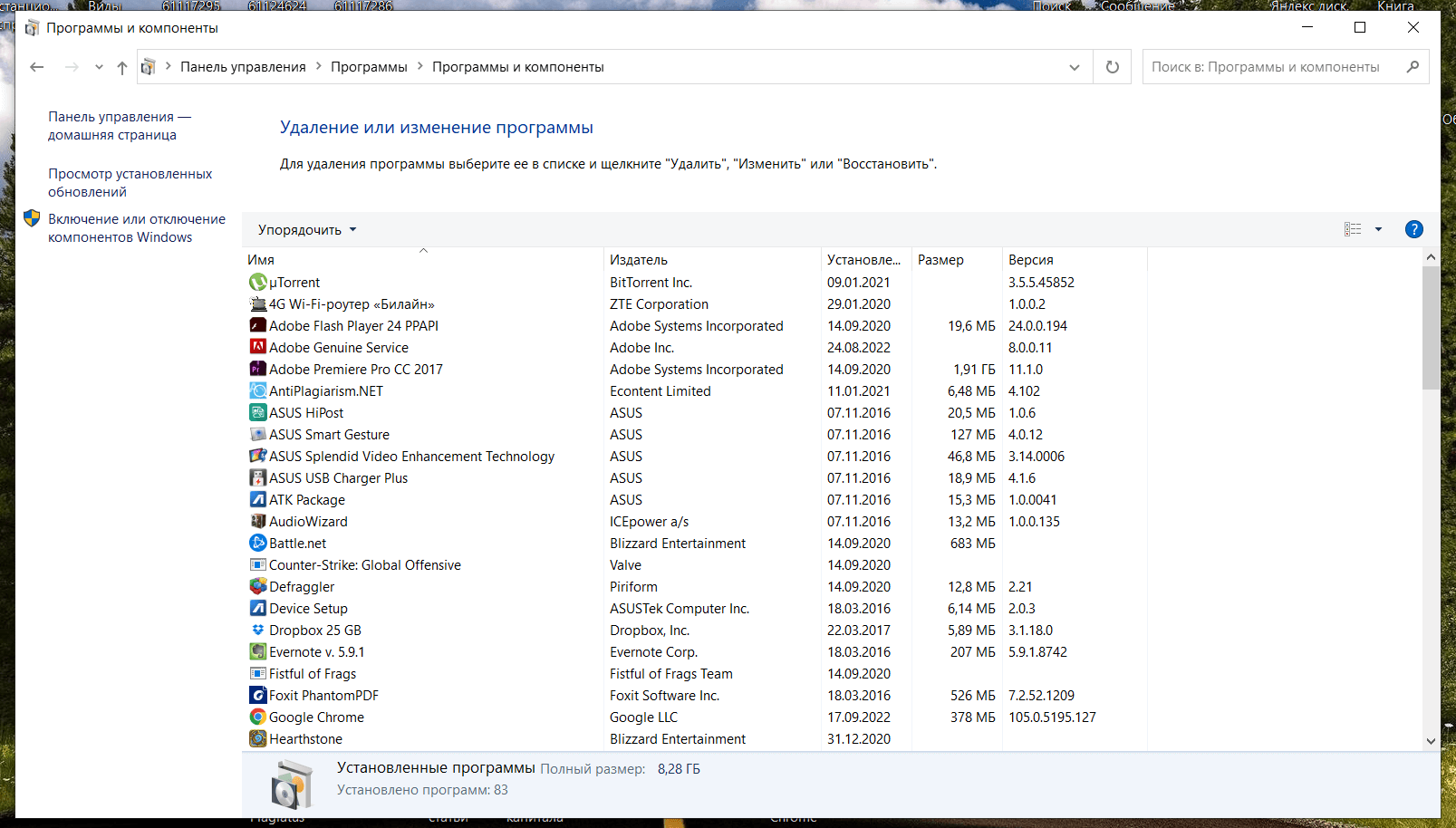Go to Панель управления breadcrumb
Image resolution: width=1456 pixels, height=828 pixels.
(243, 67)
